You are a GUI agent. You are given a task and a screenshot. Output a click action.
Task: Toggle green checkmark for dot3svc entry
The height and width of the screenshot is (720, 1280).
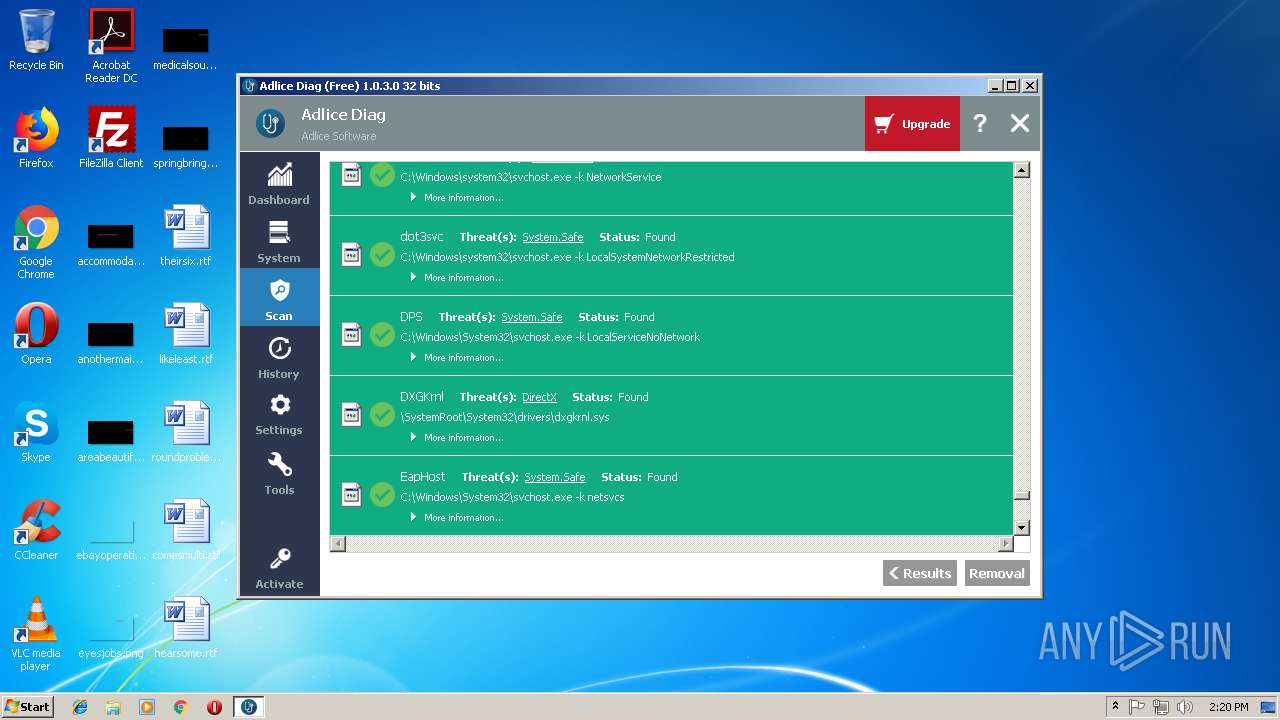point(382,255)
